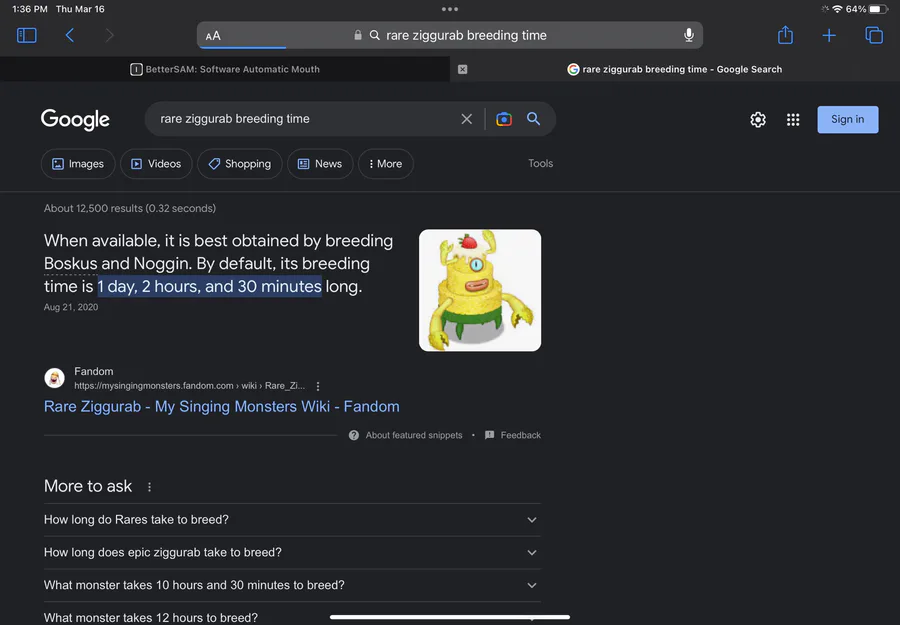Expand 10 hours and 30 minutes question

click(x=292, y=585)
